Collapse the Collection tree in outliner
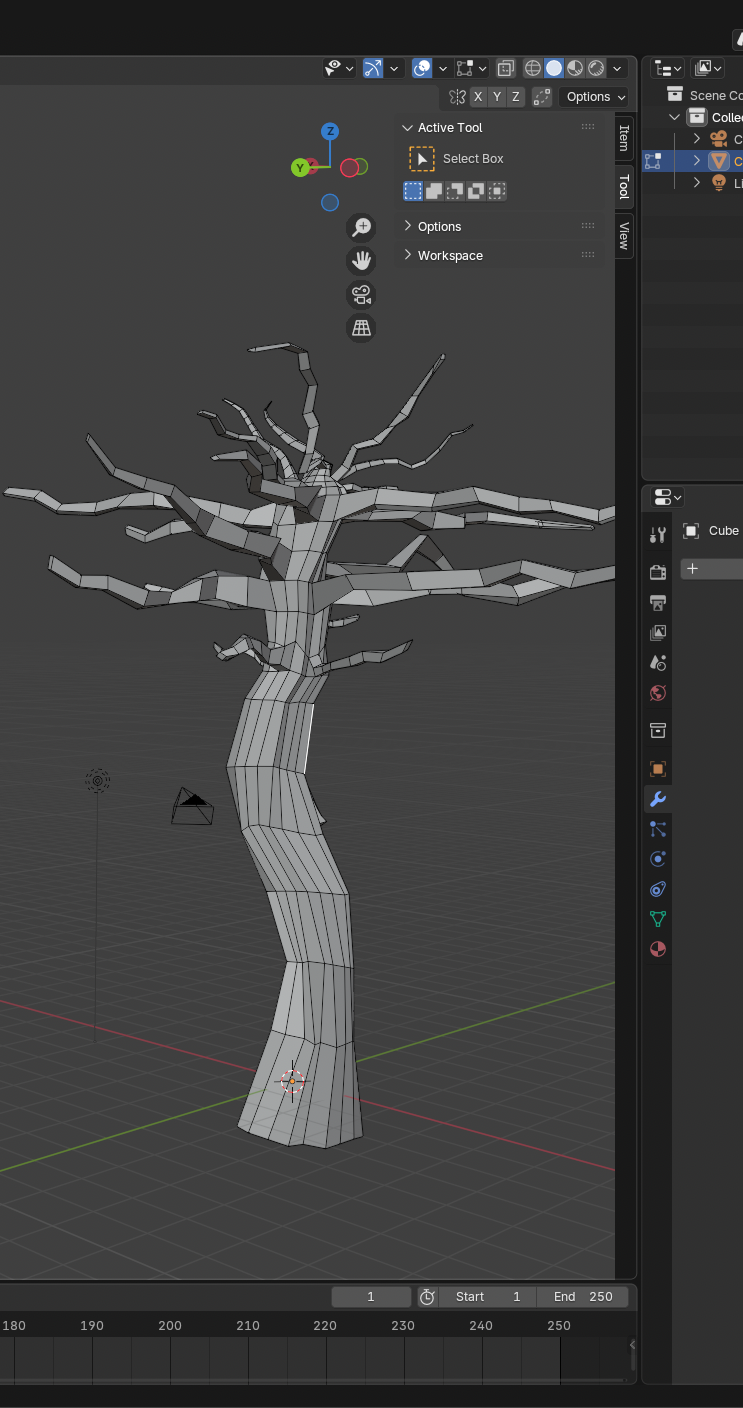The image size is (743, 1408). 675,117
